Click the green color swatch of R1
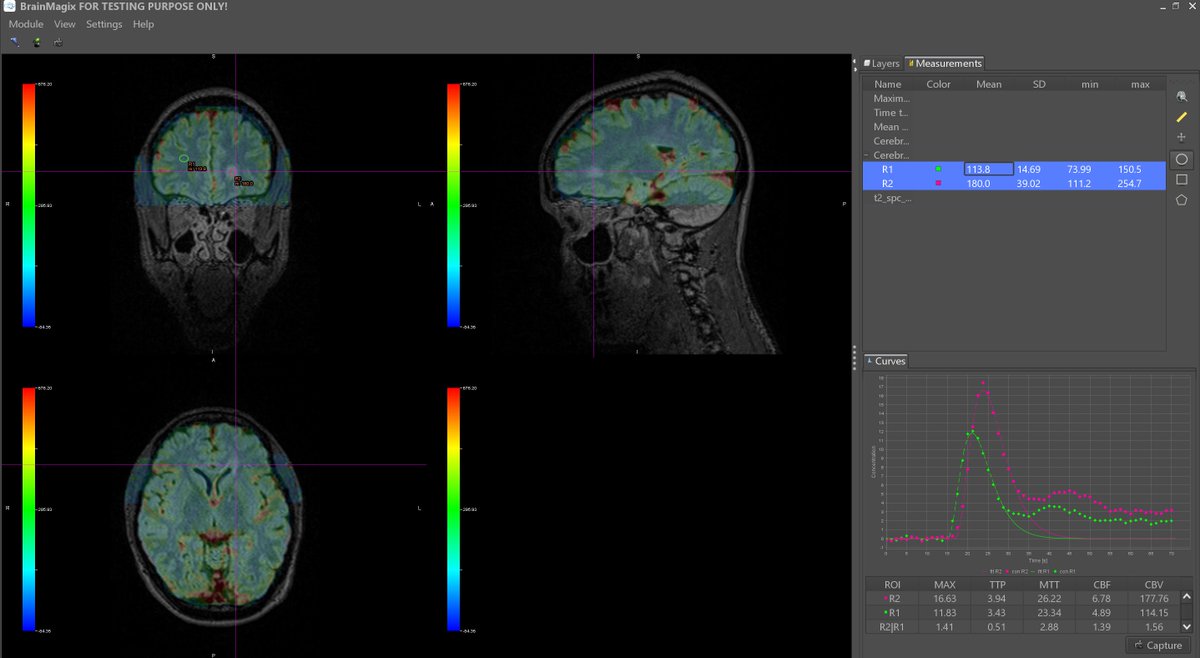 click(938, 170)
